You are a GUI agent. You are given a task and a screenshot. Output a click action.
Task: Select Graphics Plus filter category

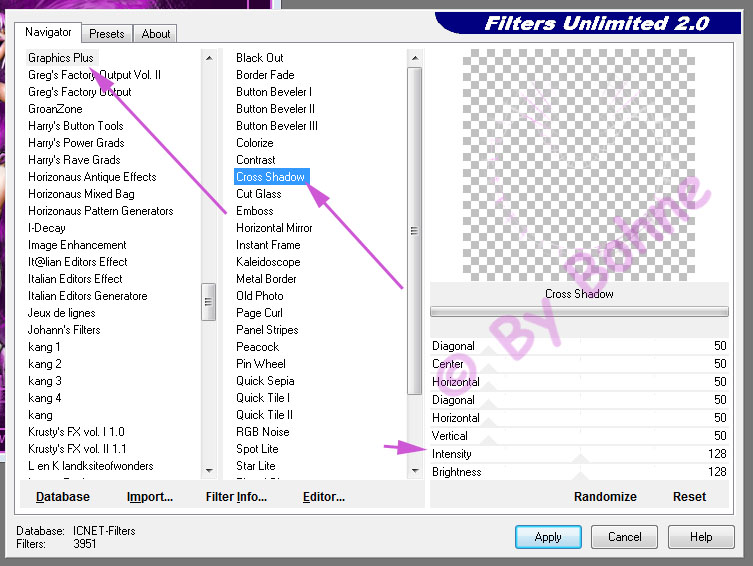pyautogui.click(x=61, y=58)
